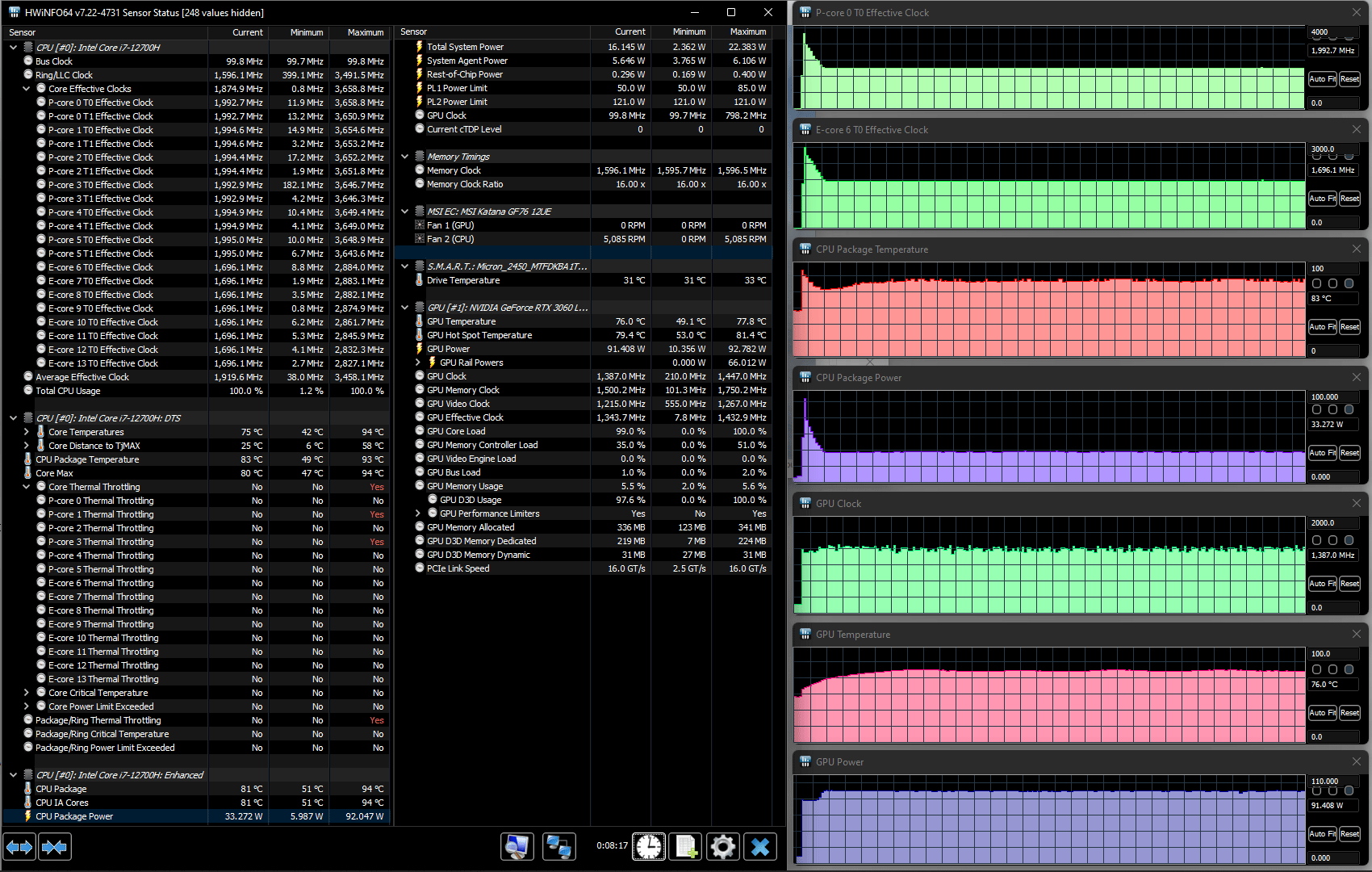Click the shrink layout arrows icon

55,847
